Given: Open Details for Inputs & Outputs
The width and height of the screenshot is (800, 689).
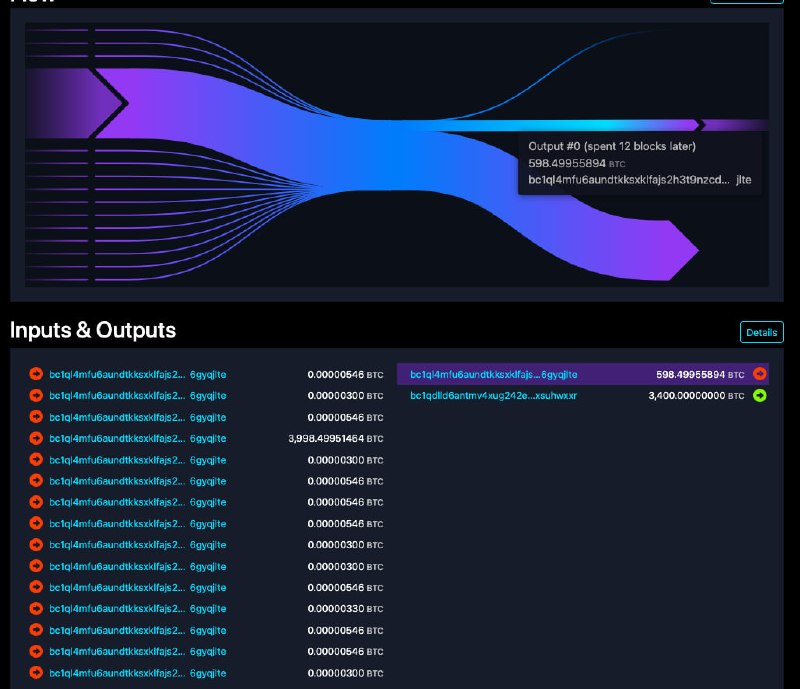Looking at the screenshot, I should click(762, 332).
